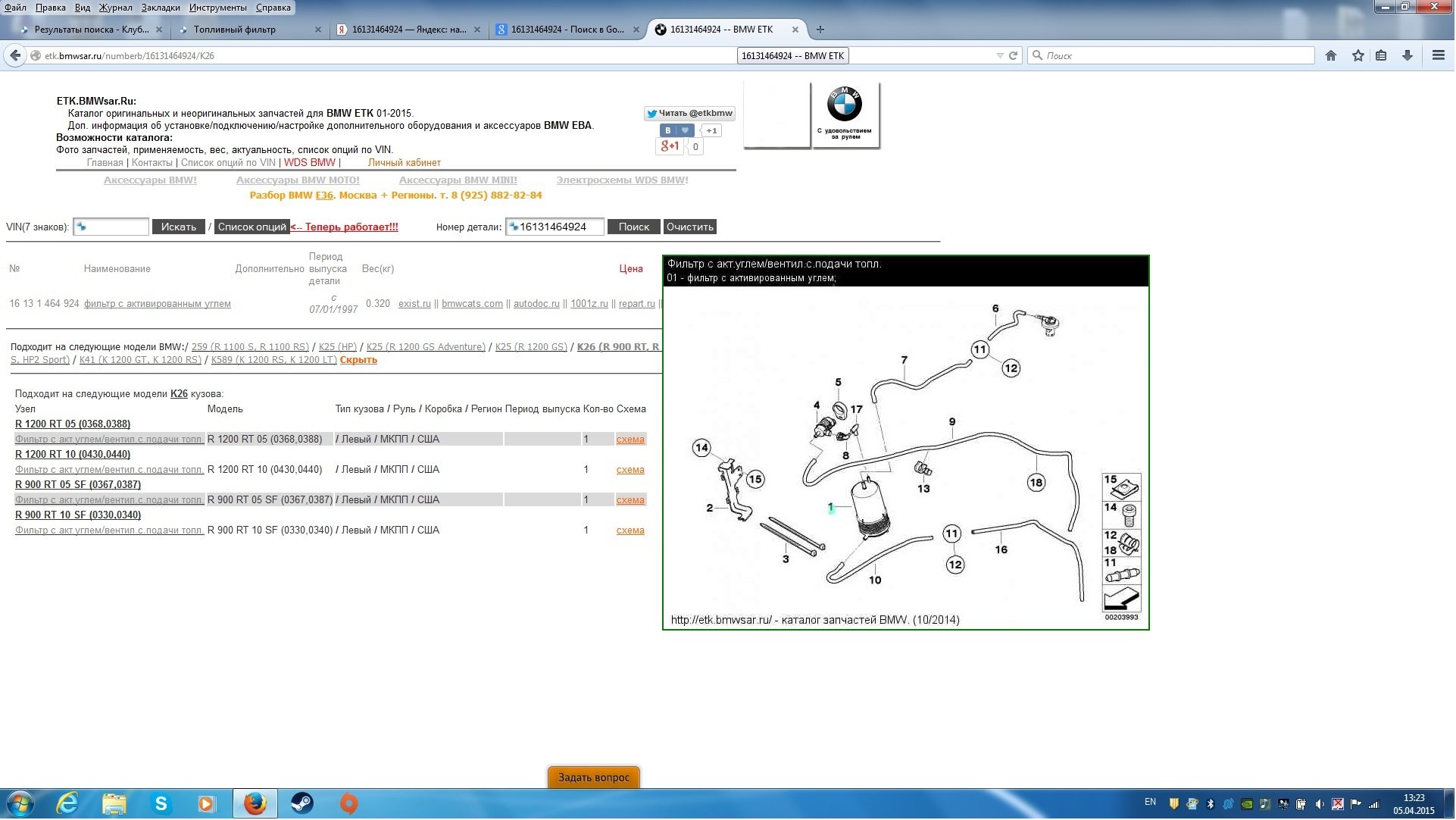Open the Firefox hamburger menu
The height and width of the screenshot is (820, 1456).
[x=1438, y=55]
